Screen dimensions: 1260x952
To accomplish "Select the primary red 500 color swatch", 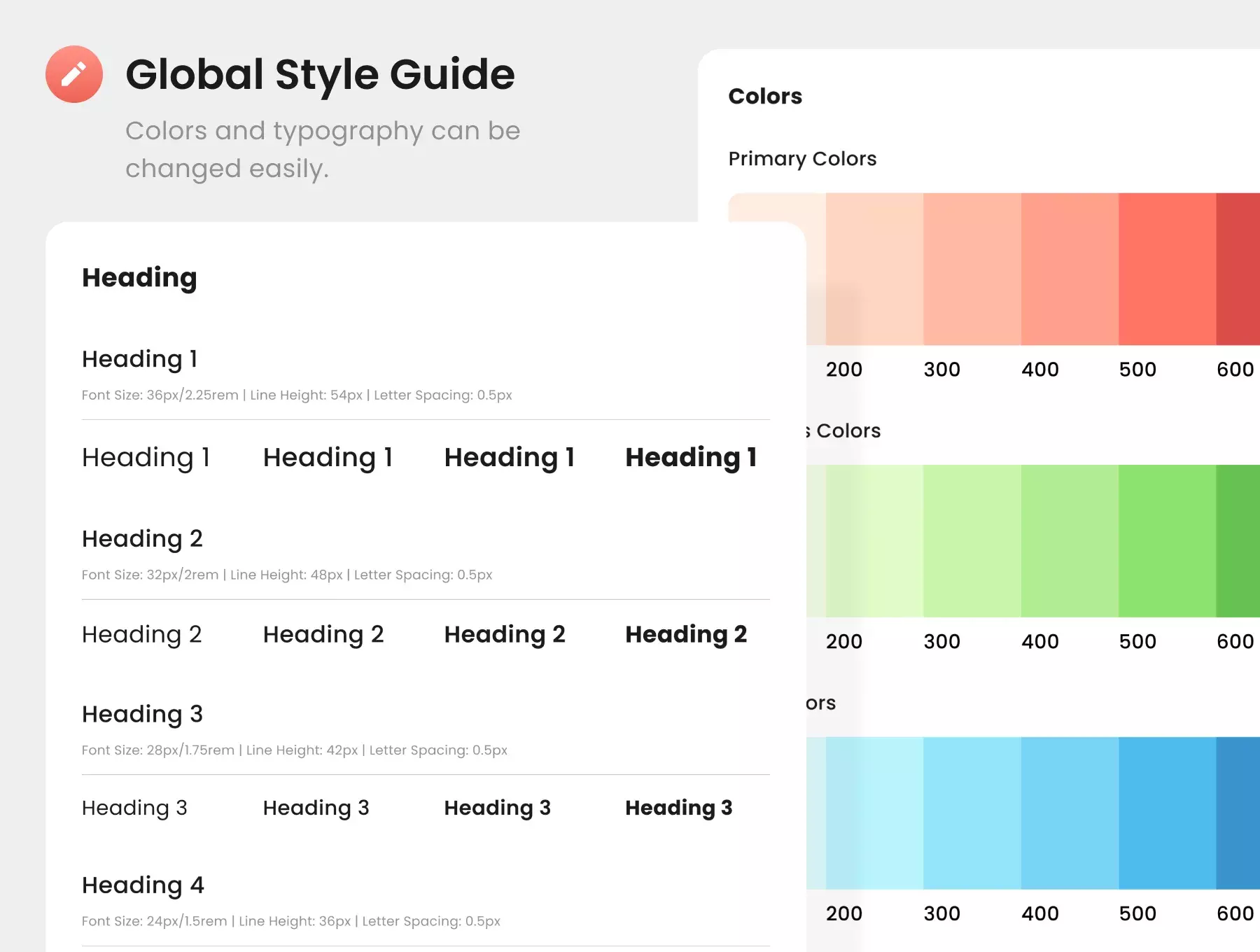I will click(x=1167, y=269).
